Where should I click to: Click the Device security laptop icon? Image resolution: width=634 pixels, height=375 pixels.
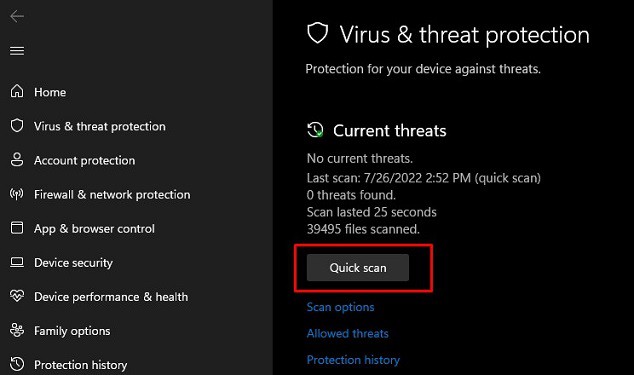pyautogui.click(x=17, y=262)
